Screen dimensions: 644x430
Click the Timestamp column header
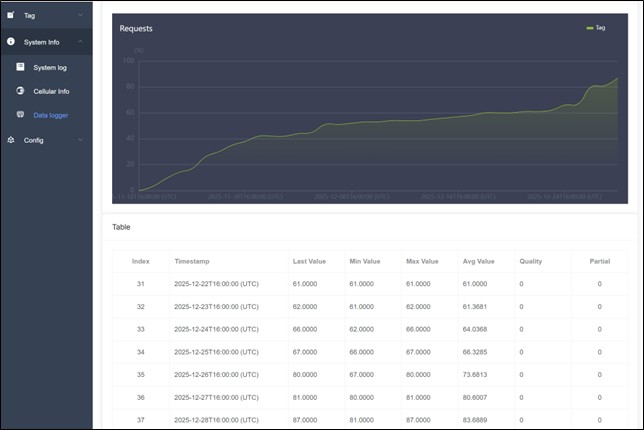[x=192, y=261]
